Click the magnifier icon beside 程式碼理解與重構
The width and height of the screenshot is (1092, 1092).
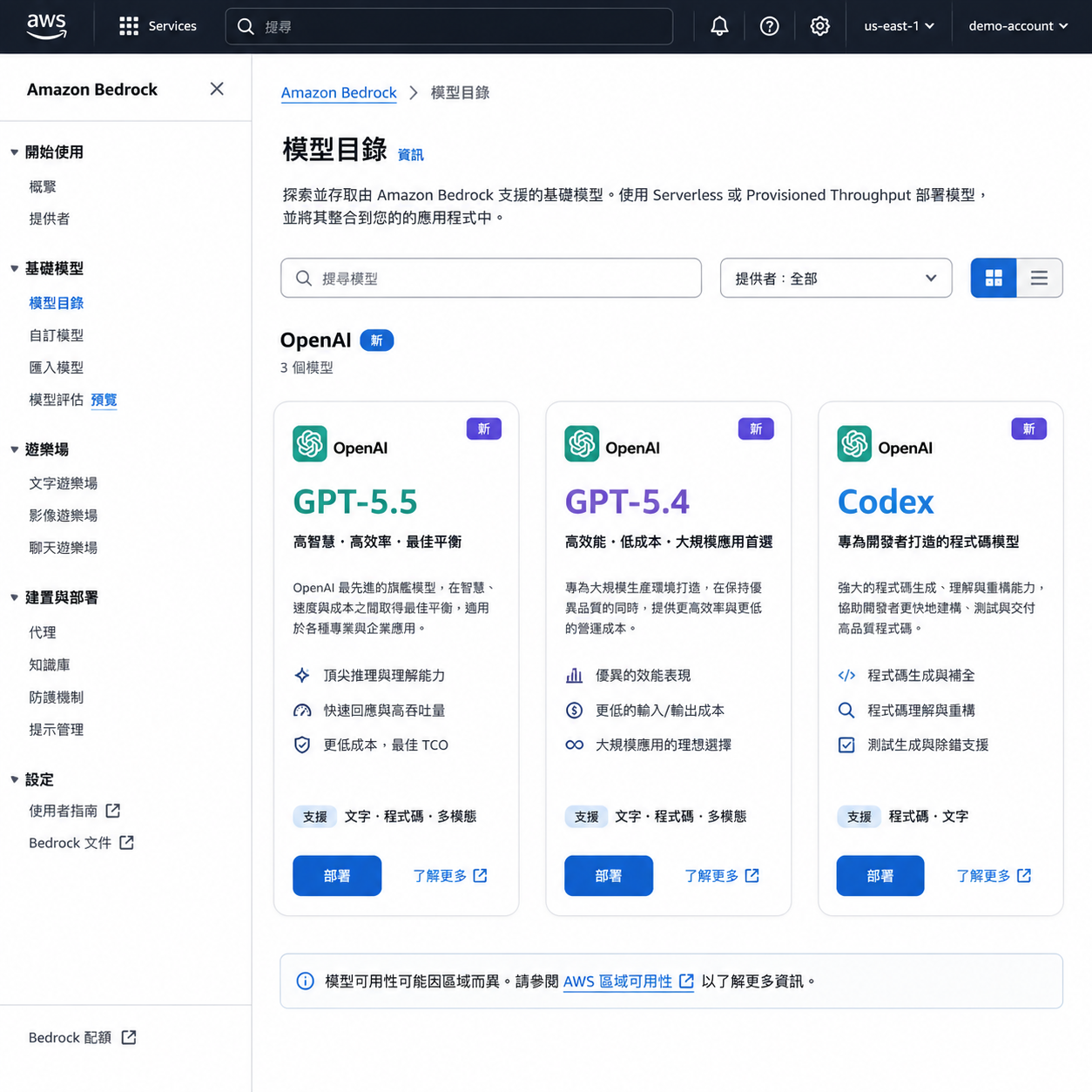tap(846, 711)
